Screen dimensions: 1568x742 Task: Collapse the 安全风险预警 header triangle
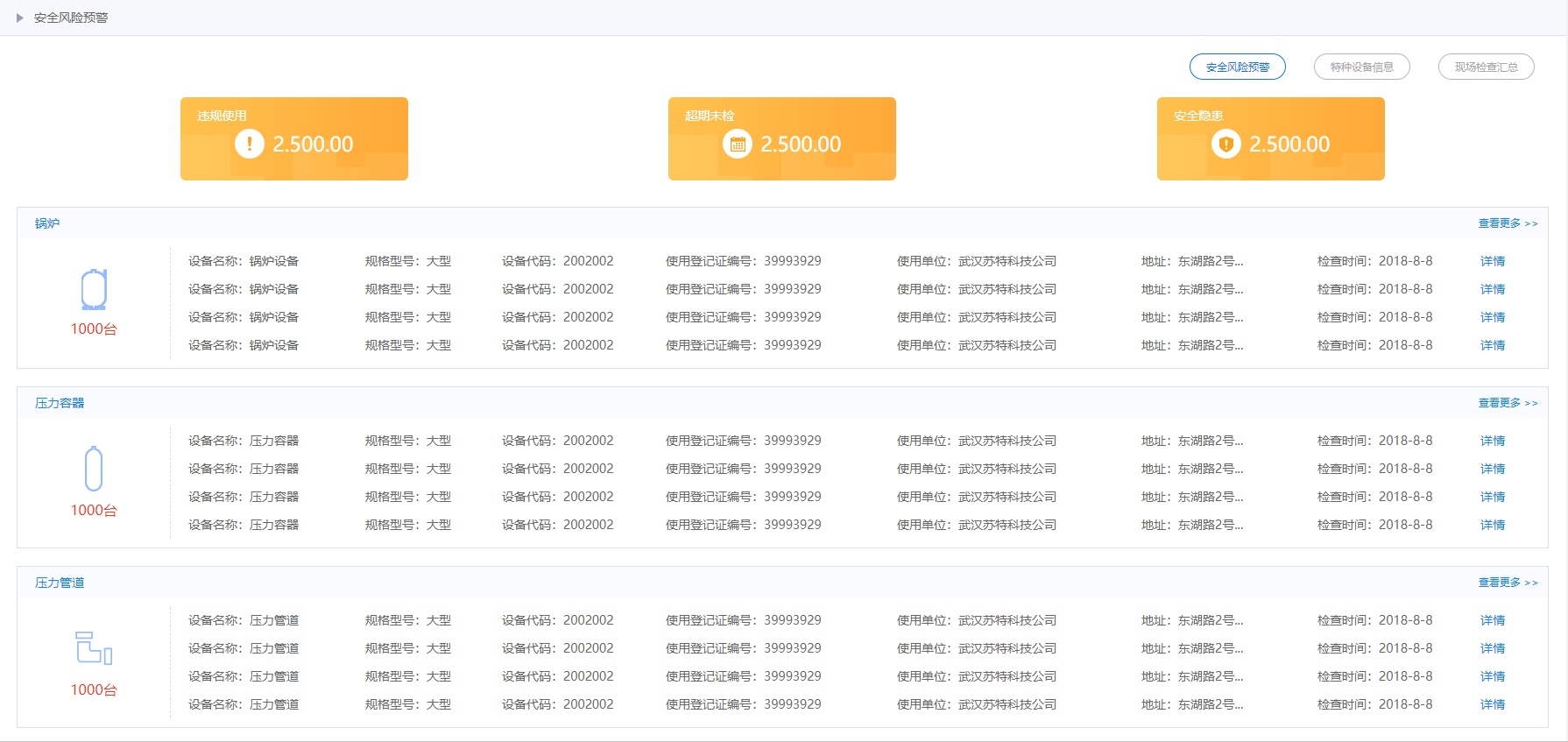(x=20, y=18)
